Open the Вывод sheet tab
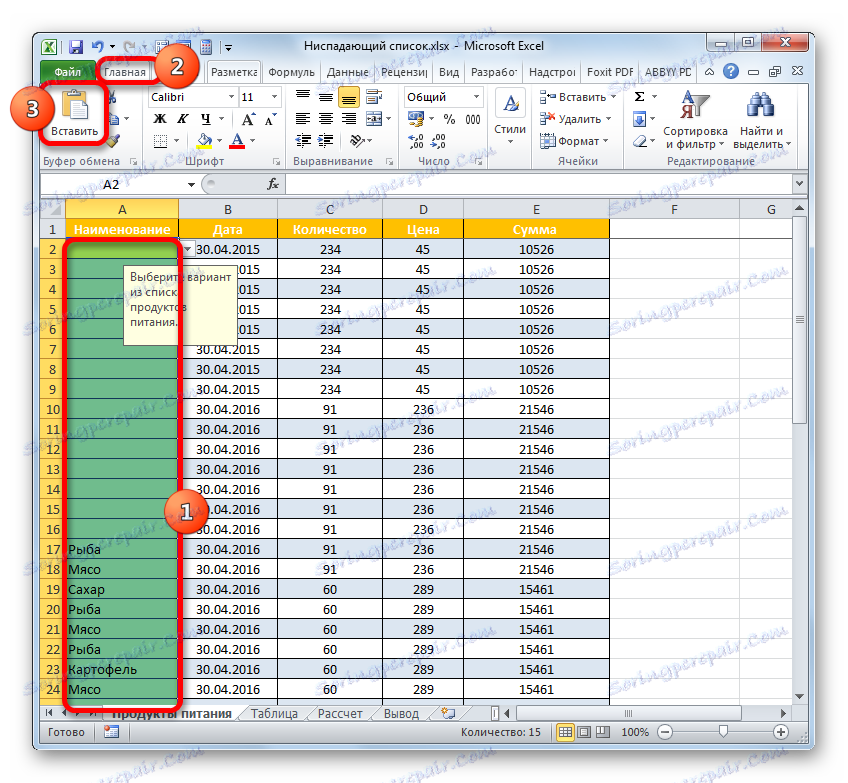This screenshot has width=848, height=783. tap(401, 714)
